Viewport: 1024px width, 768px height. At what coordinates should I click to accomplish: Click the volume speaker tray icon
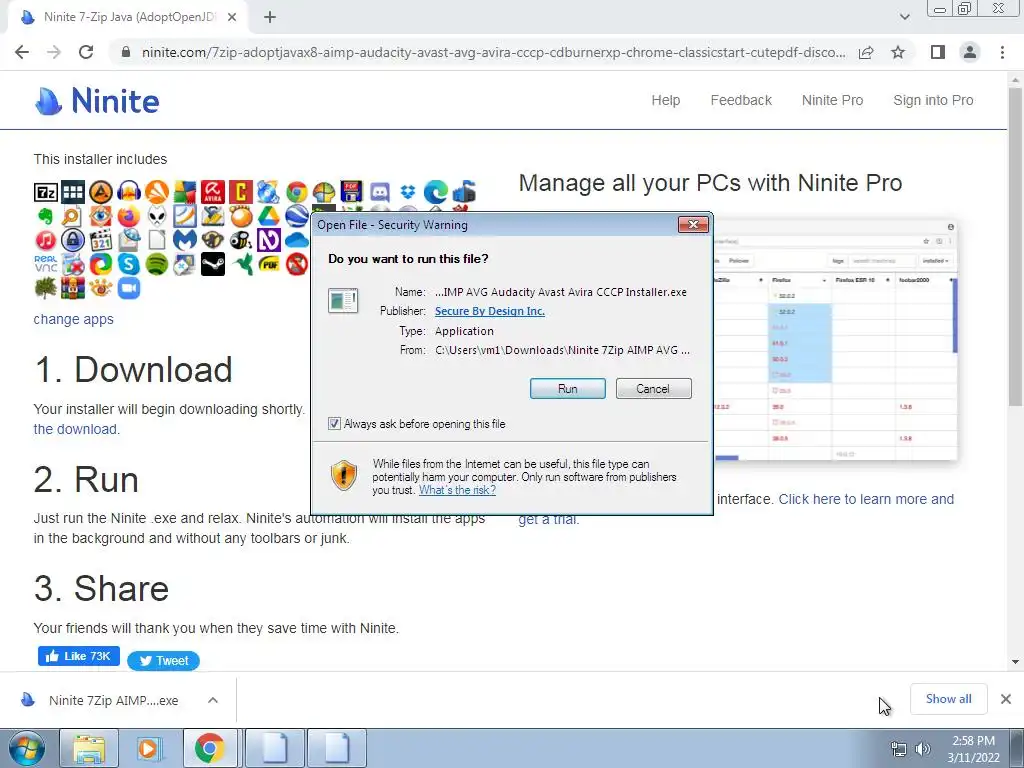pyautogui.click(x=923, y=749)
